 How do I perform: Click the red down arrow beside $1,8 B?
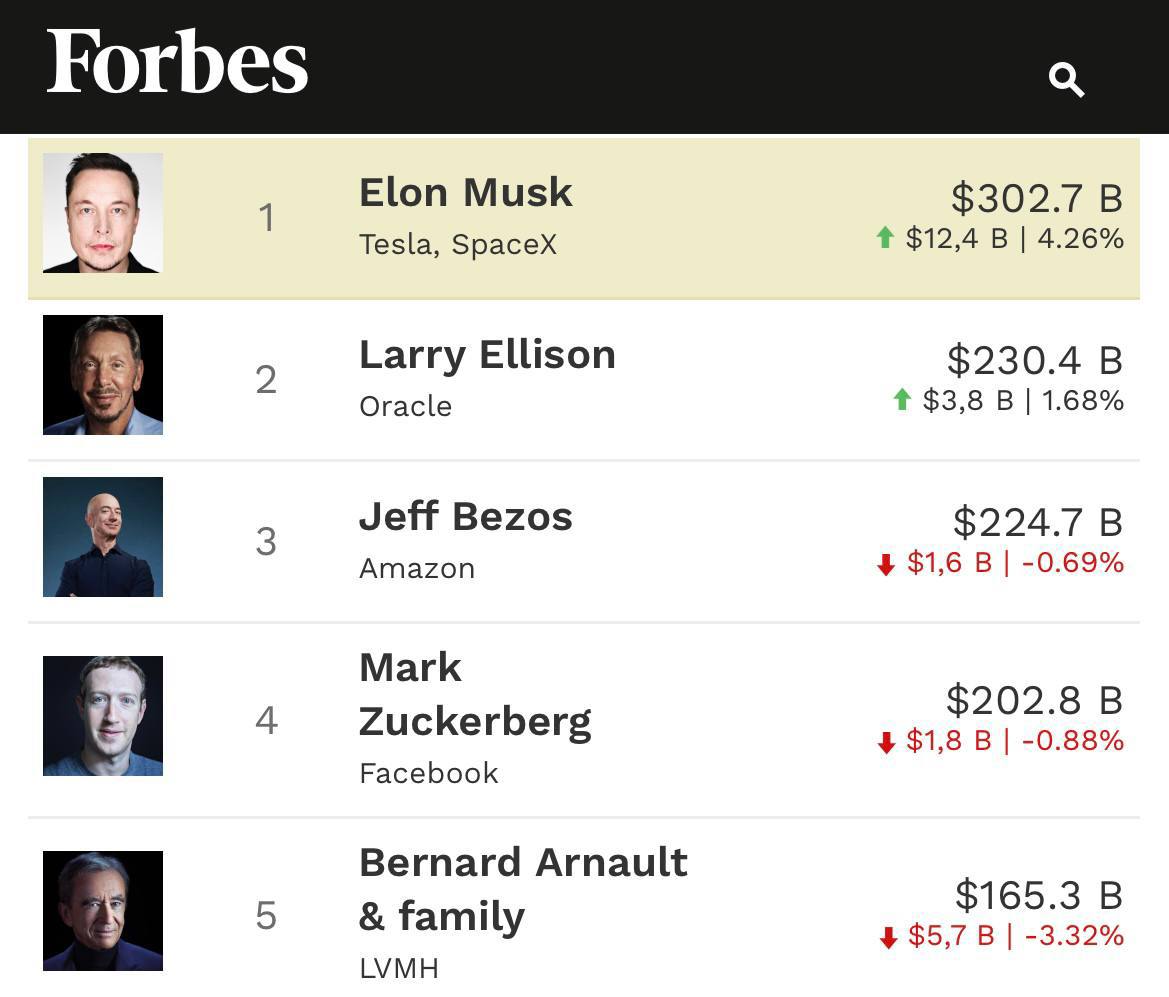tap(885, 742)
